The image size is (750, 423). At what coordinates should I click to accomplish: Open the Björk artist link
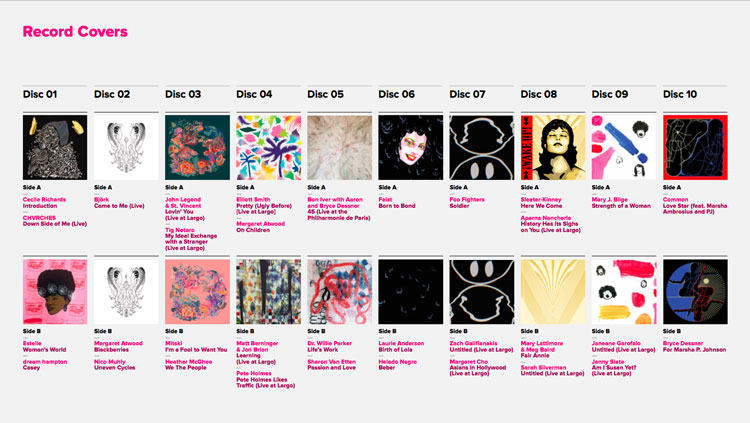[x=101, y=200]
